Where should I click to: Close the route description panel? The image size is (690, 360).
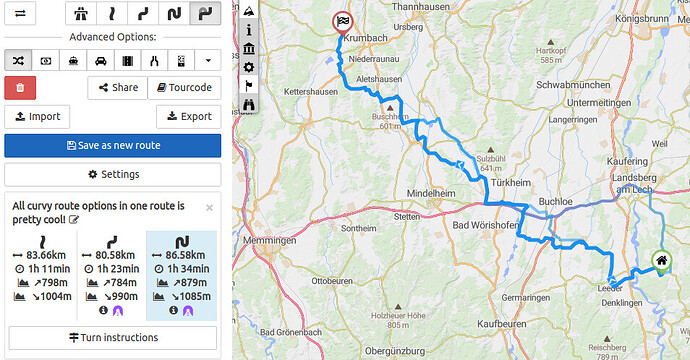[209, 208]
